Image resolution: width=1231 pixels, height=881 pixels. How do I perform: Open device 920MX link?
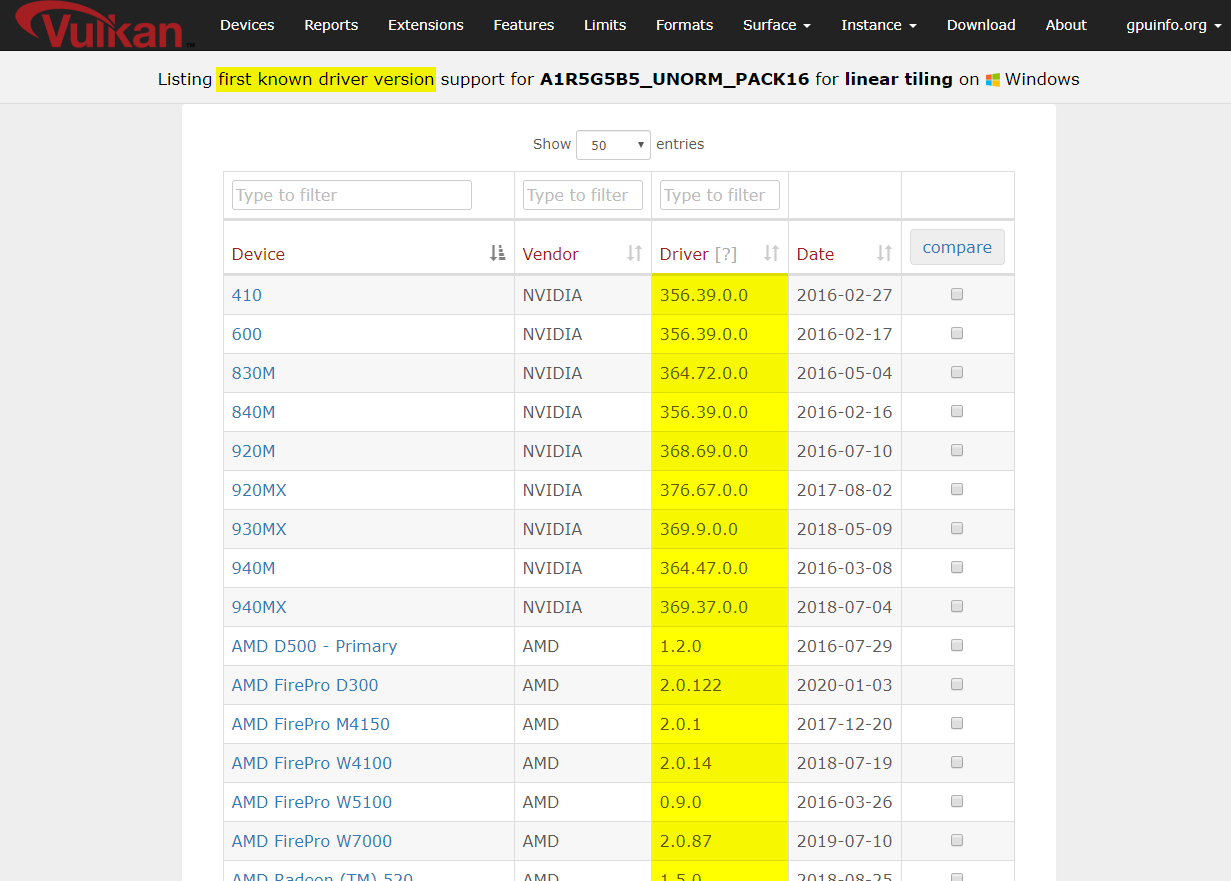point(259,490)
